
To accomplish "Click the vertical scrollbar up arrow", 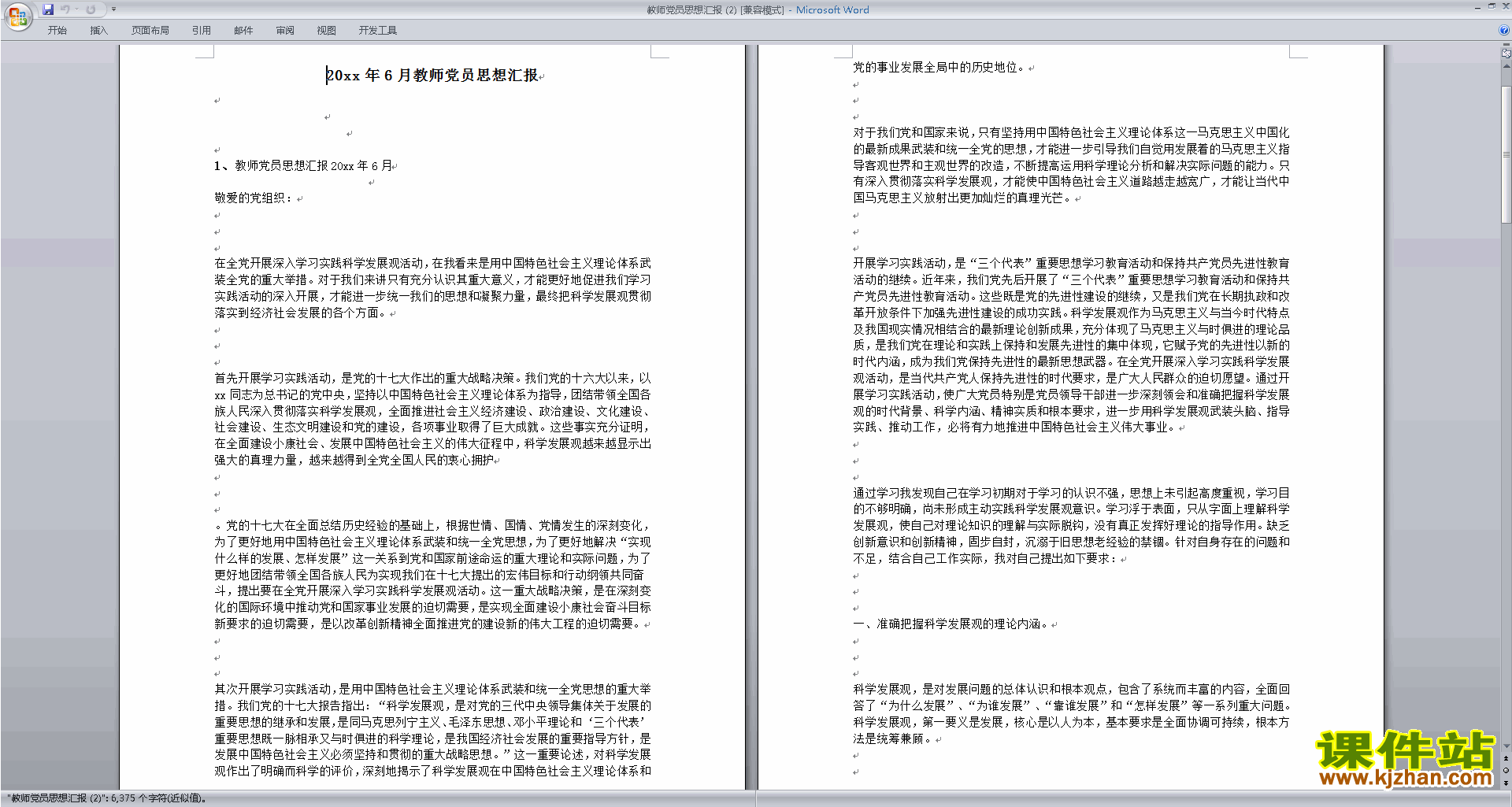I will (1506, 66).
